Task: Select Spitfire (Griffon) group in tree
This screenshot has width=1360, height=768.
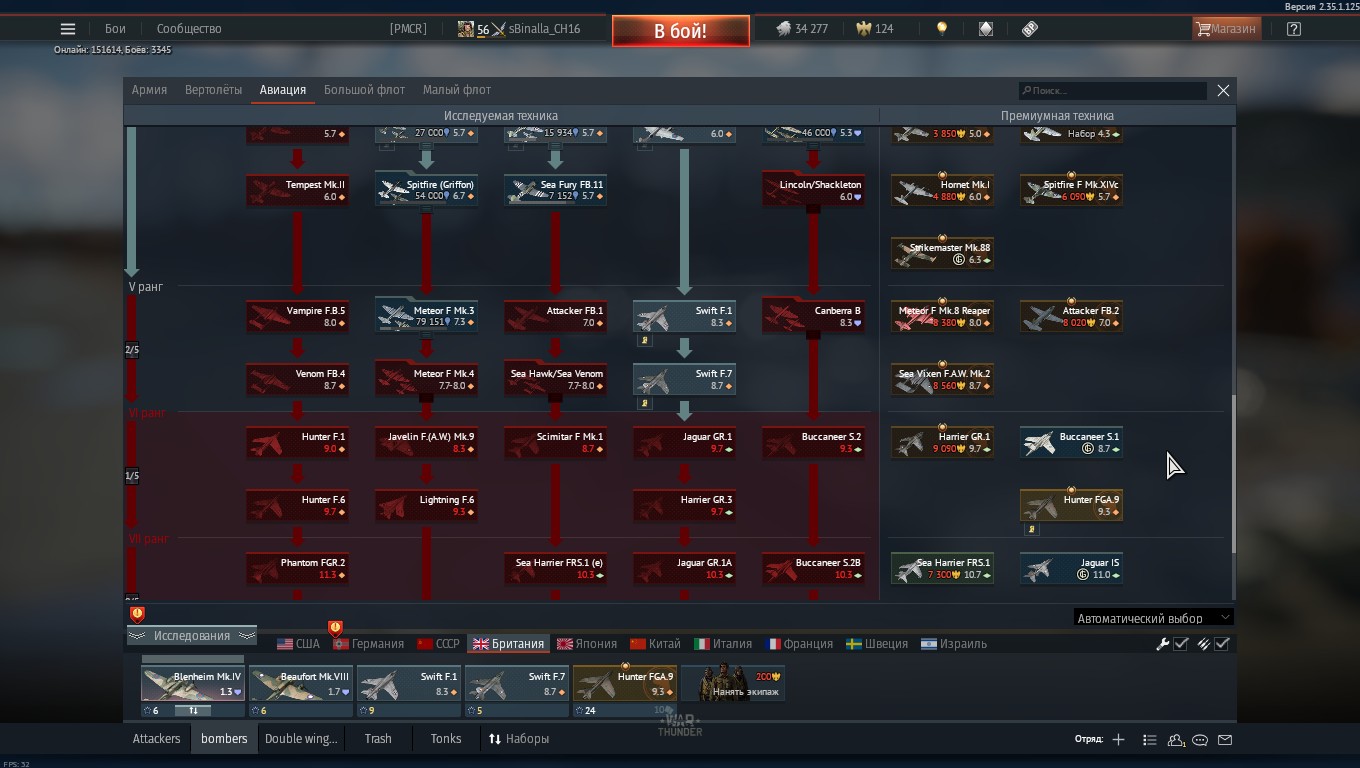Action: click(x=426, y=190)
